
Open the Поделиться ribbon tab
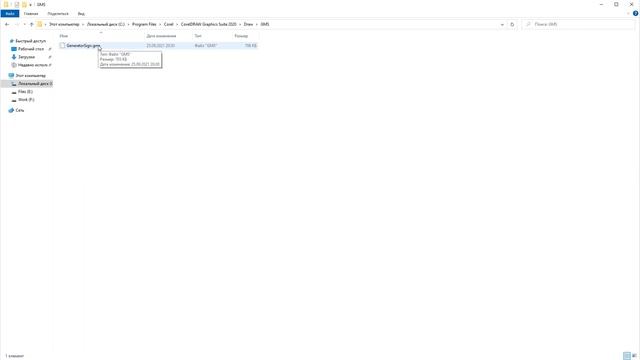coord(58,13)
